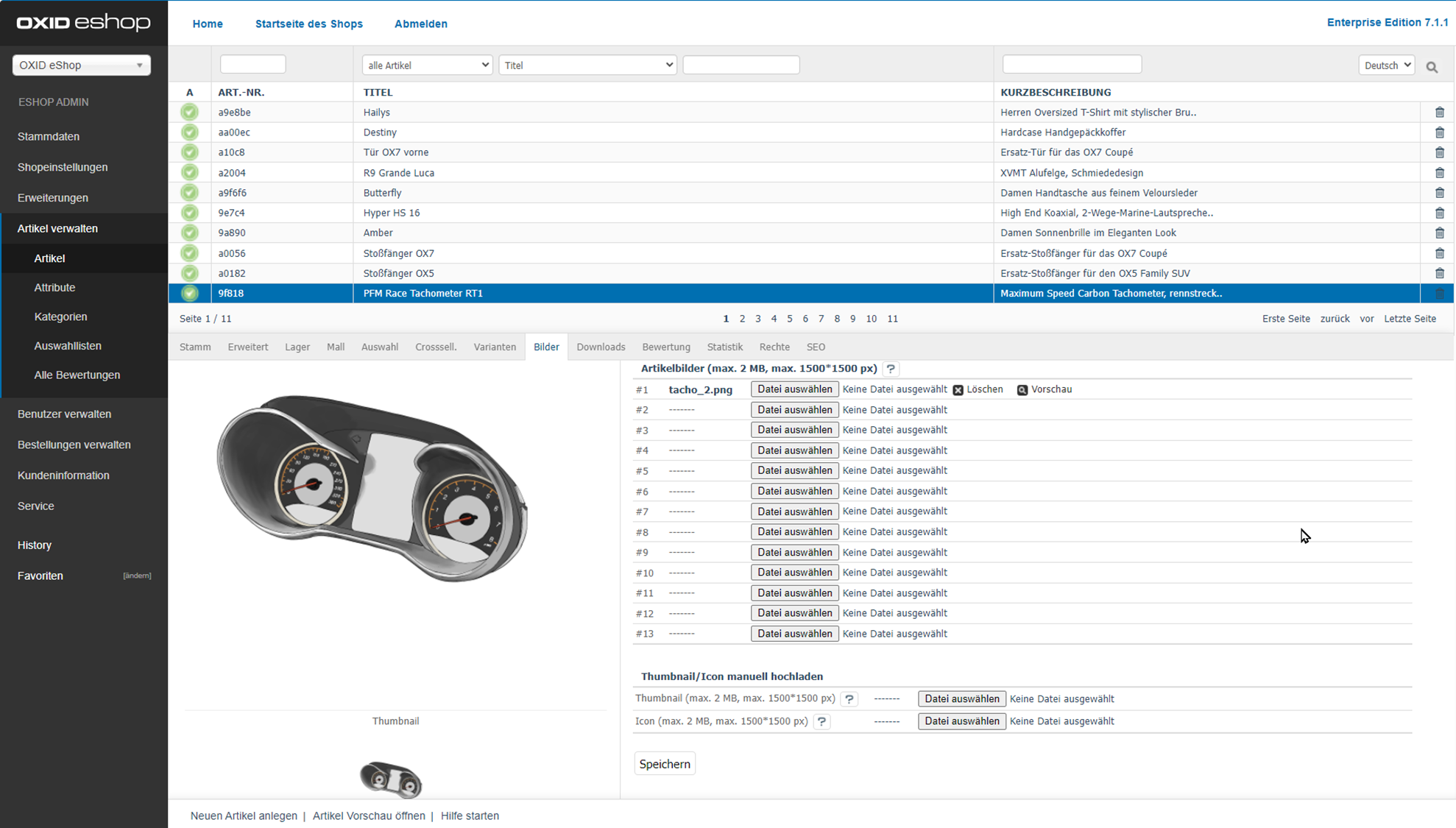Click help icon beside Thumbnail upload

point(849,699)
